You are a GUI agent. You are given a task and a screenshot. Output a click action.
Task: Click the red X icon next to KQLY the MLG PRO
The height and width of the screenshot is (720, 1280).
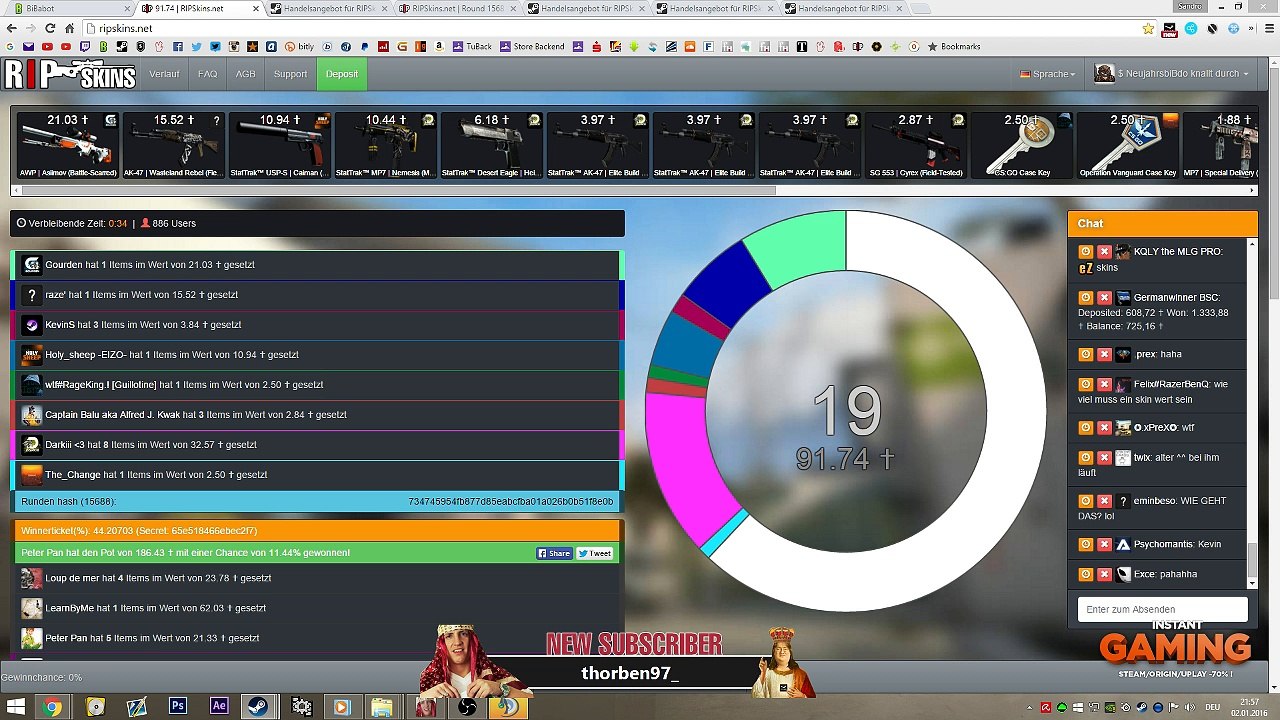point(1104,252)
